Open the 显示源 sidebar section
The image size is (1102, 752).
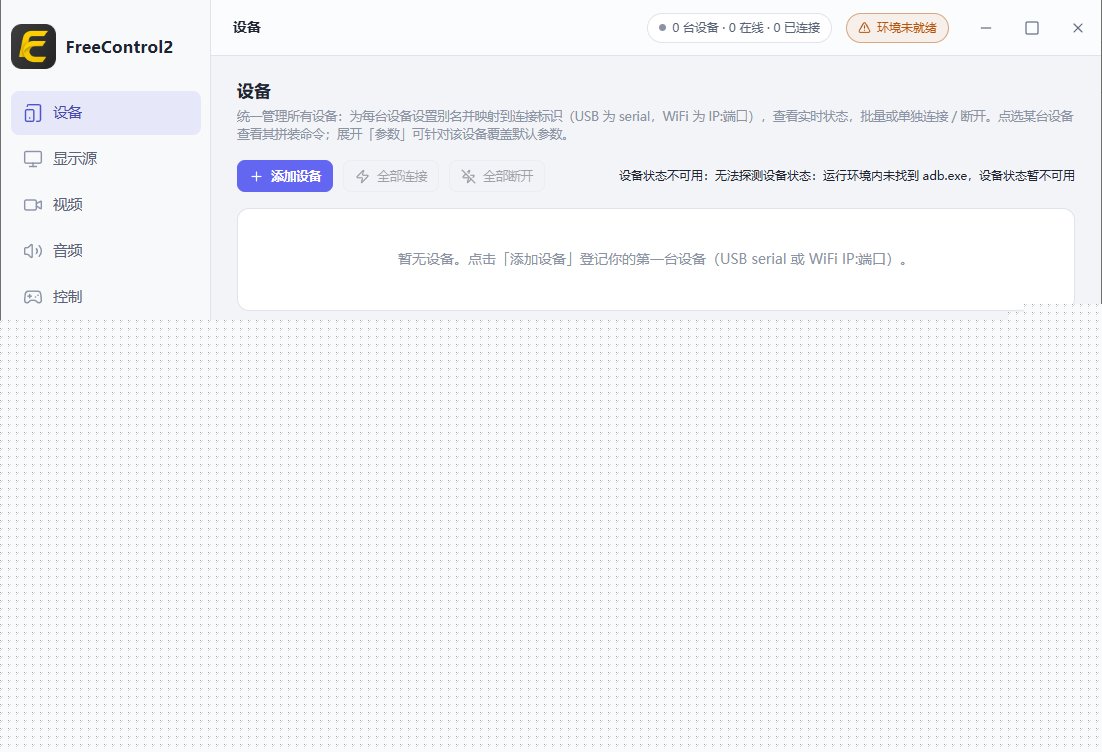pyautogui.click(x=106, y=159)
